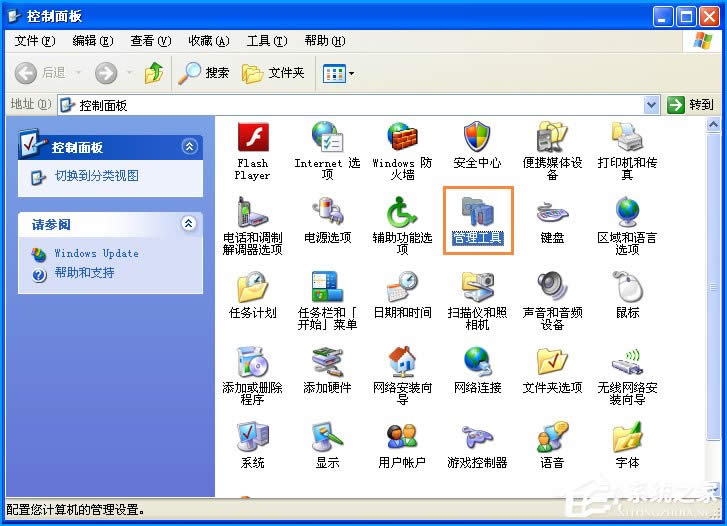Click the Windows Update link

(96, 254)
